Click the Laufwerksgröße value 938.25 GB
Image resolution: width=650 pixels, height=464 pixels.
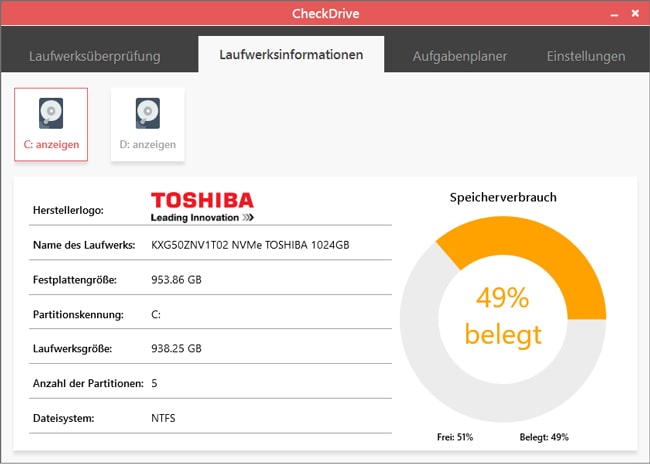176,349
